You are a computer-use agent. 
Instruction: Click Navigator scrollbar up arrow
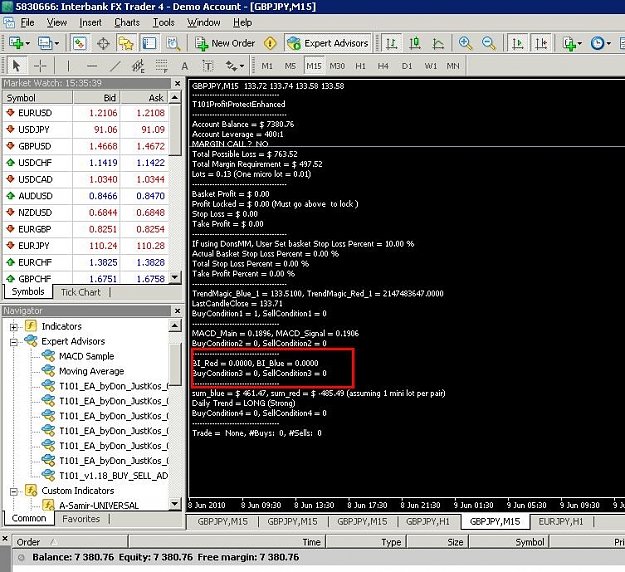(175, 326)
